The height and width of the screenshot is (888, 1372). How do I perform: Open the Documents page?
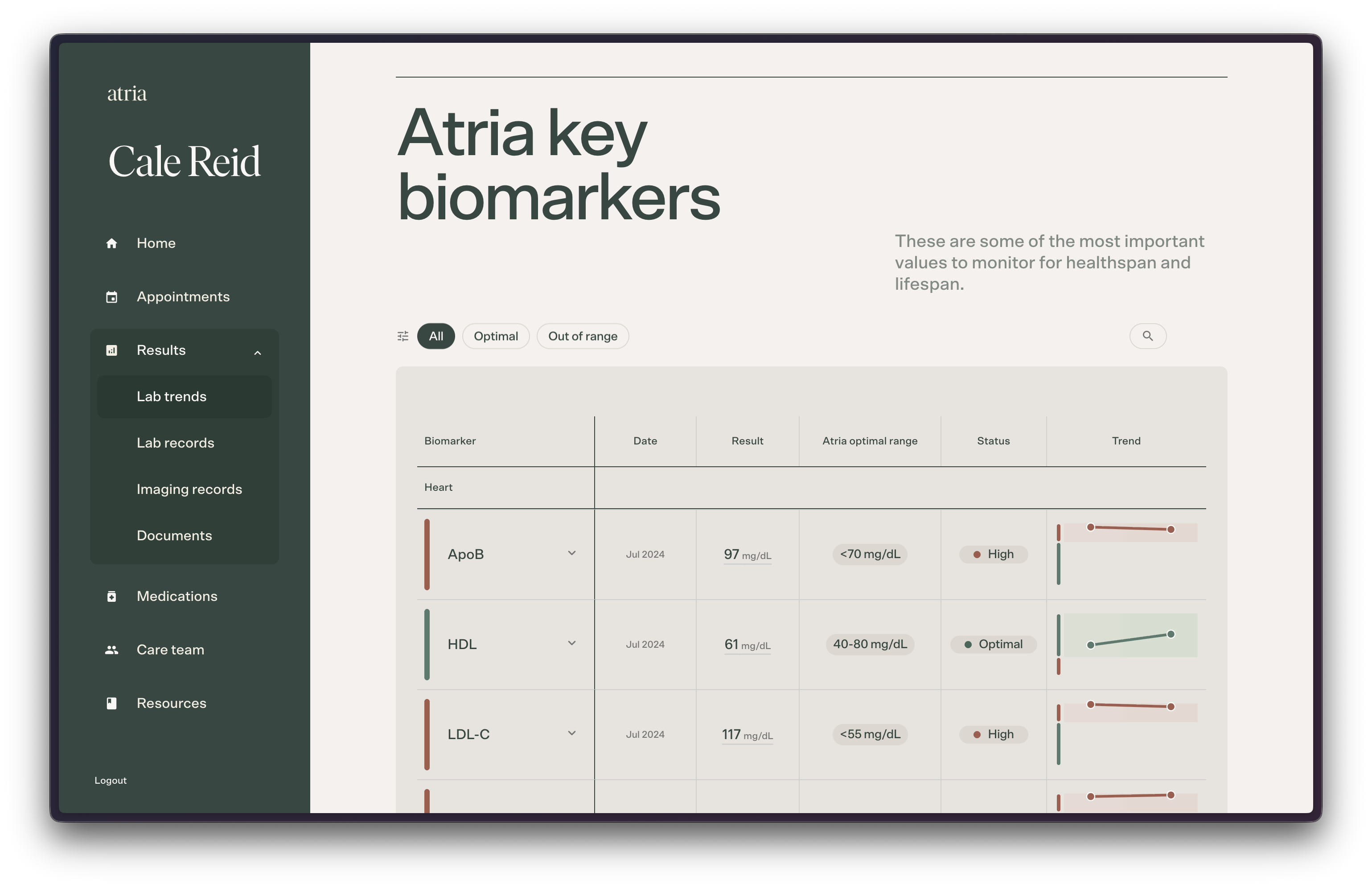tap(174, 535)
